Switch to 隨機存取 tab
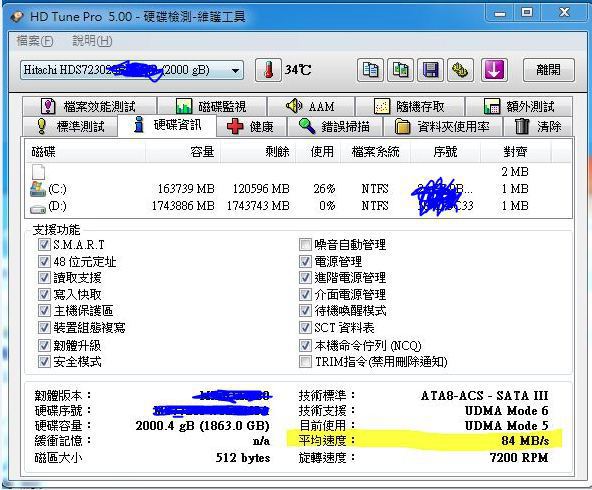 point(410,106)
